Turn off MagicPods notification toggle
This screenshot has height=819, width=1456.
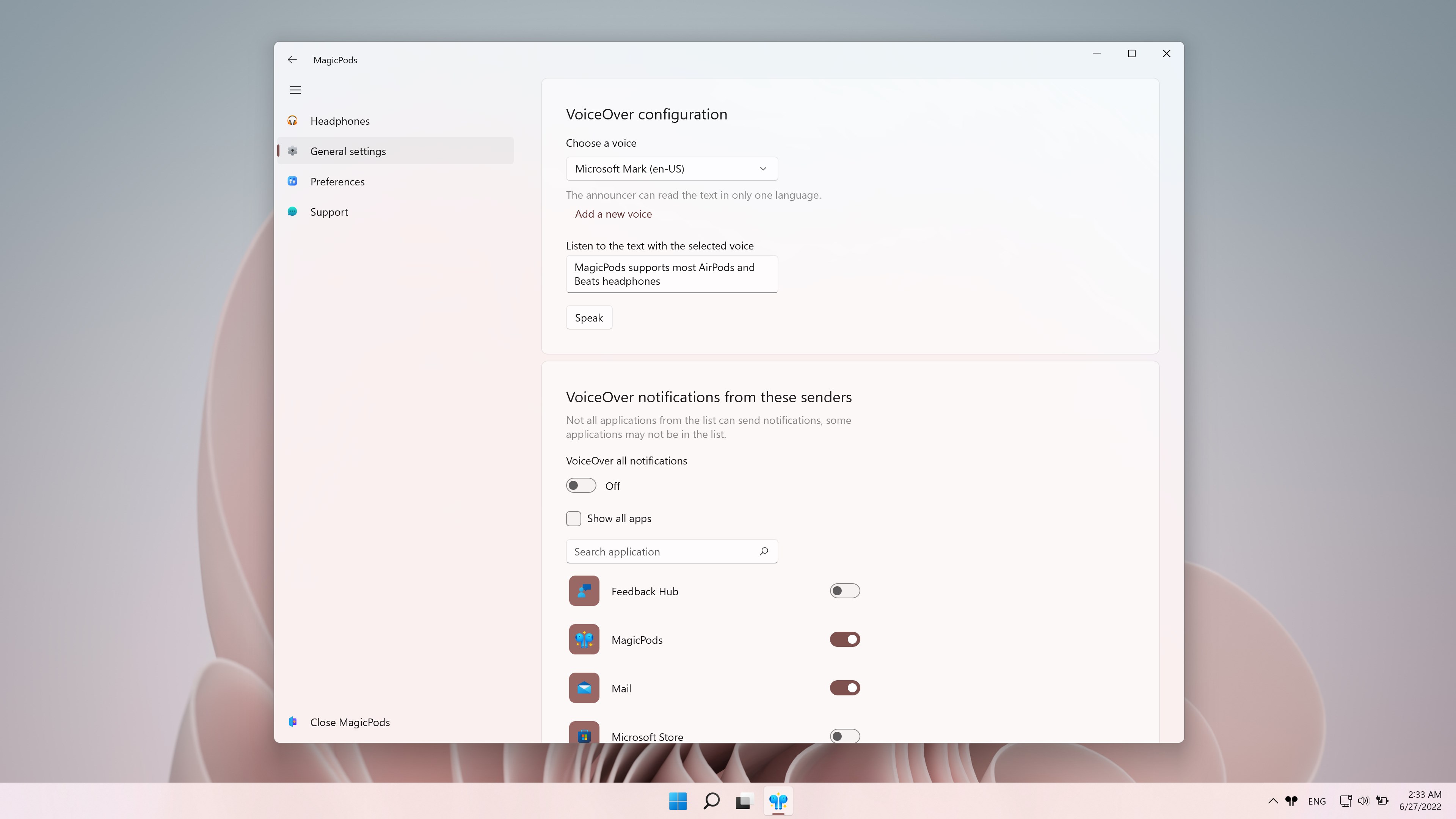[844, 639]
